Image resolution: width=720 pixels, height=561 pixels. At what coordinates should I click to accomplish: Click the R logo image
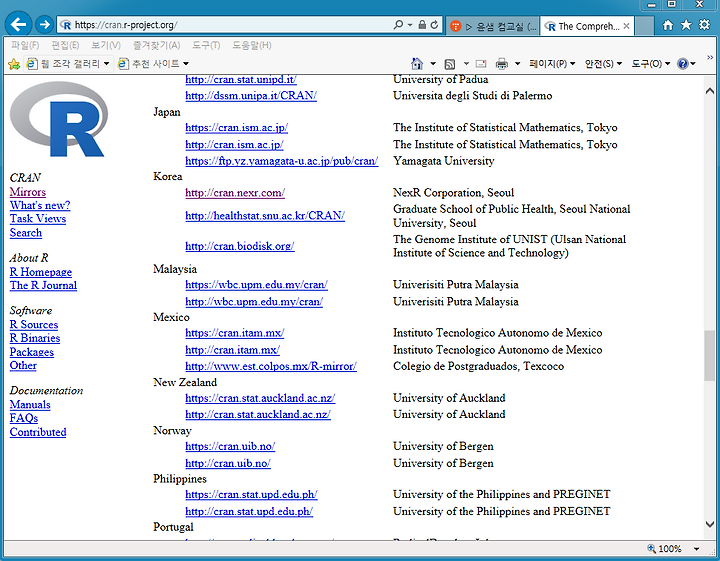click(x=59, y=119)
